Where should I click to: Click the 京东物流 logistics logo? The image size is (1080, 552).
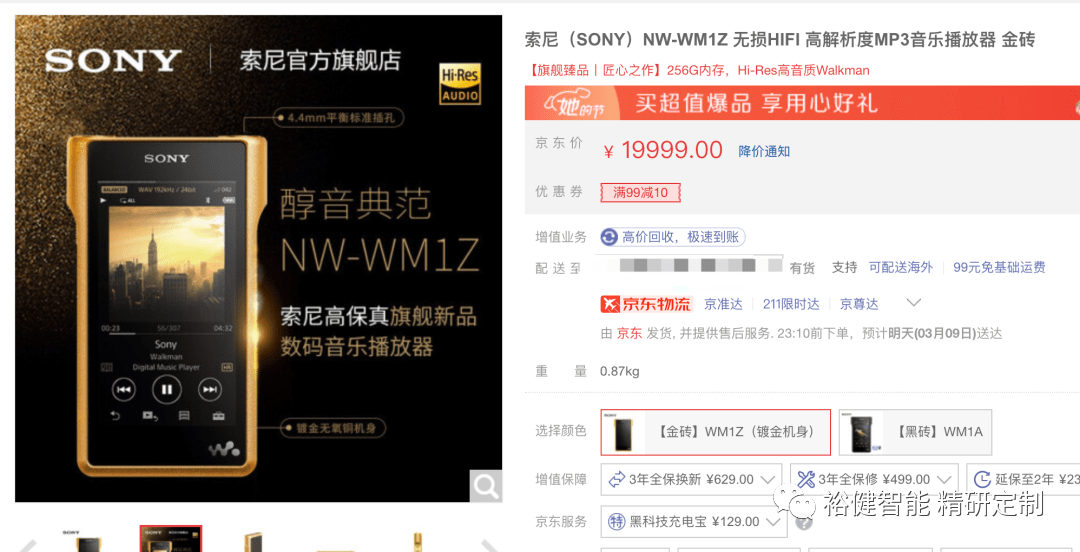pyautogui.click(x=646, y=304)
